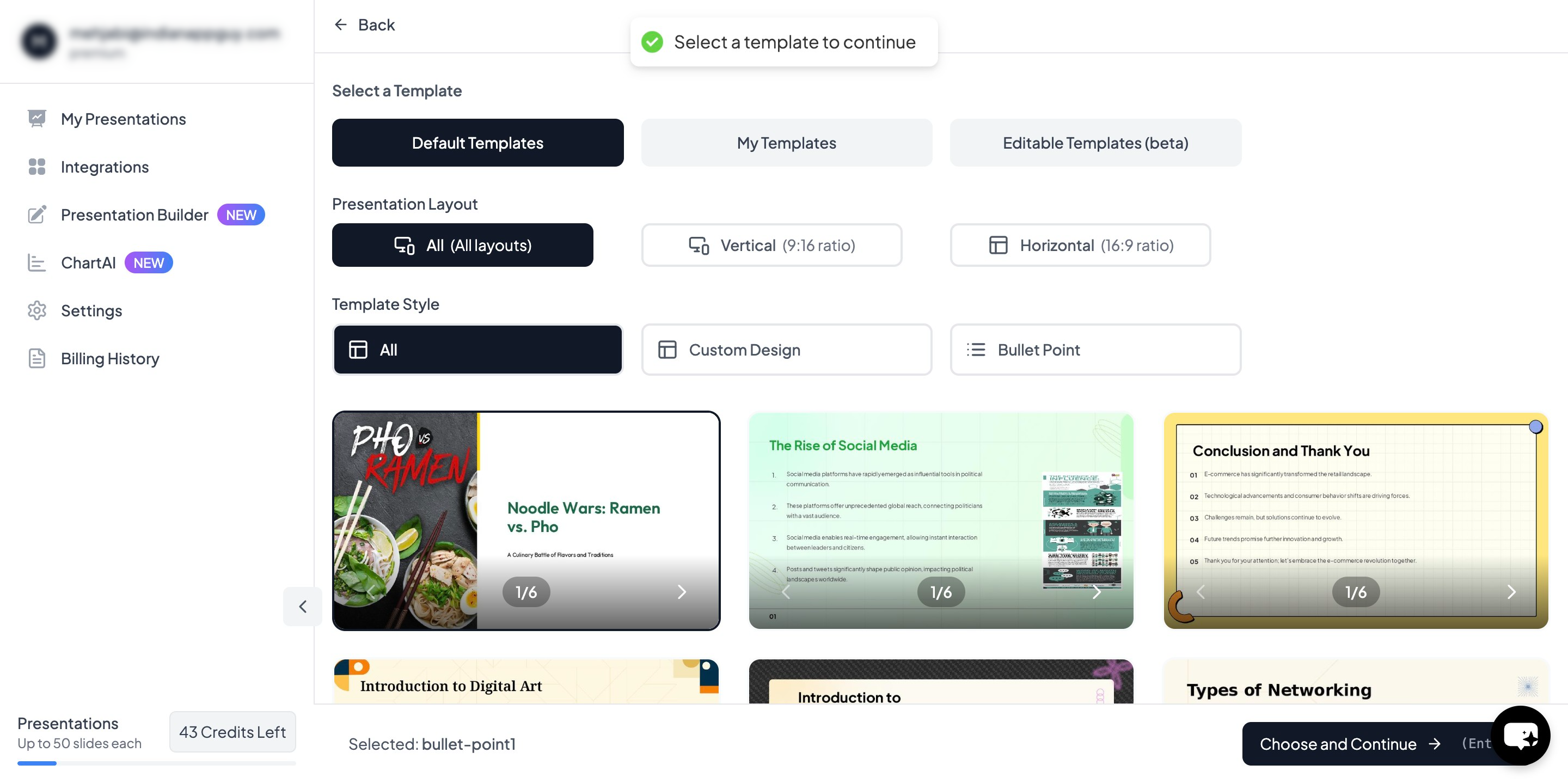Click the ChartAI chart icon
1568x783 pixels.
[36, 262]
